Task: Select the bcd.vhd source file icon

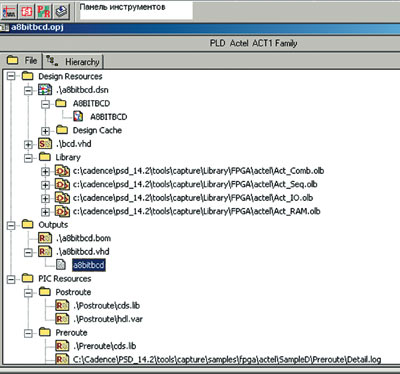Action: point(45,144)
